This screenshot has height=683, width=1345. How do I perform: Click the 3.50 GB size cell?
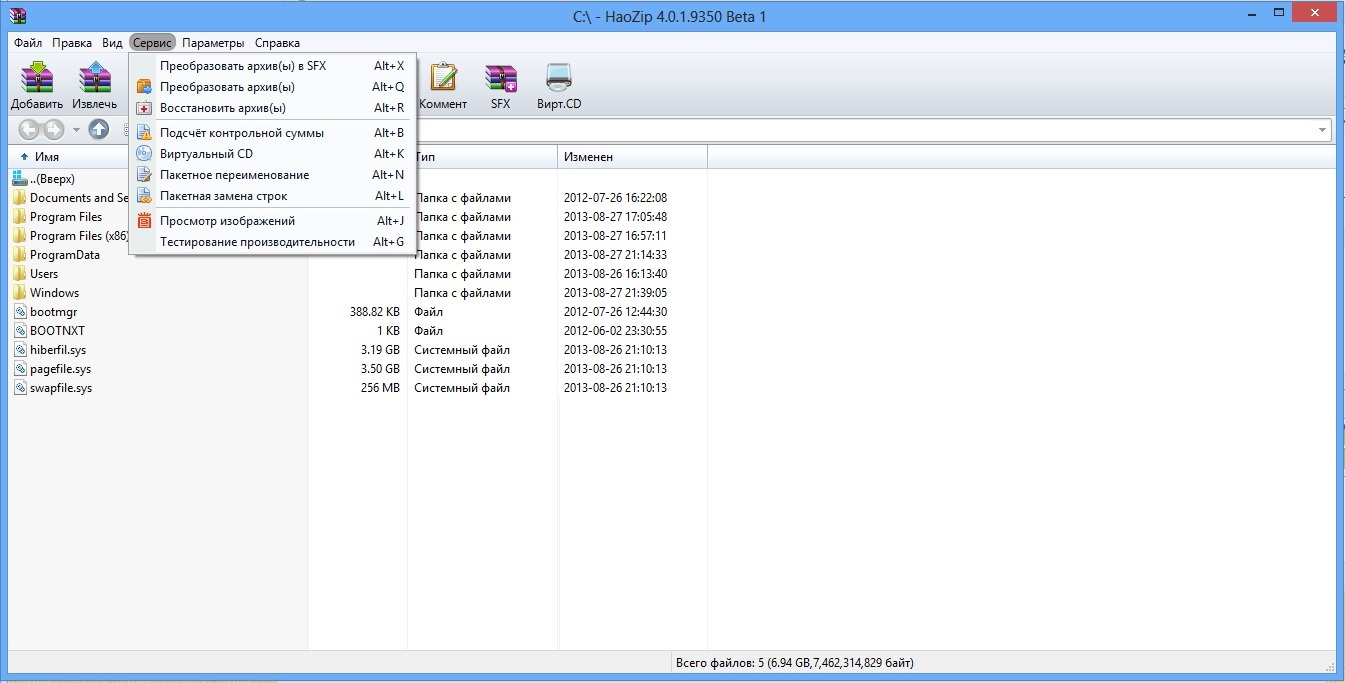(x=380, y=369)
